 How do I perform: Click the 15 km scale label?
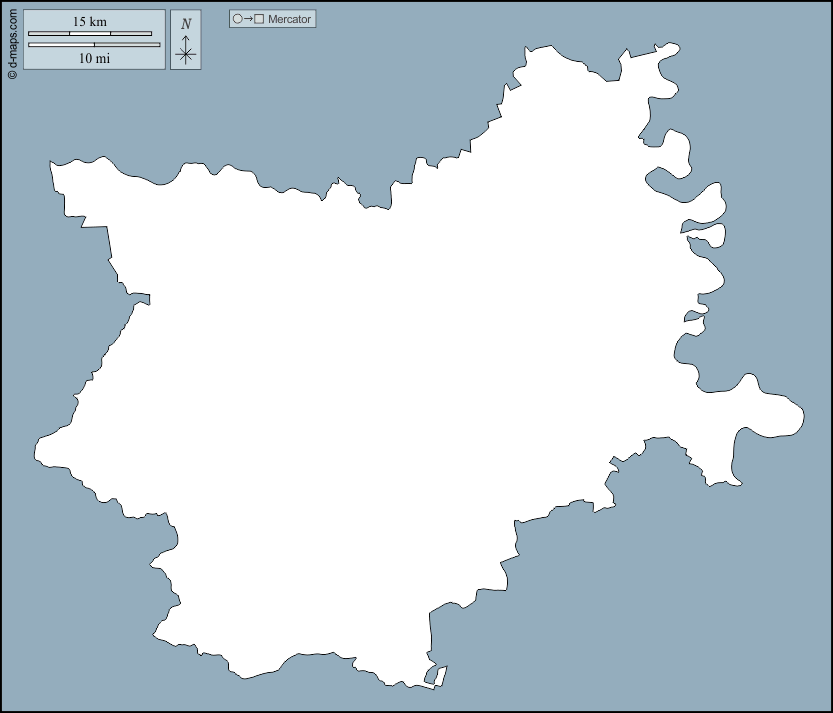pyautogui.click(x=89, y=22)
